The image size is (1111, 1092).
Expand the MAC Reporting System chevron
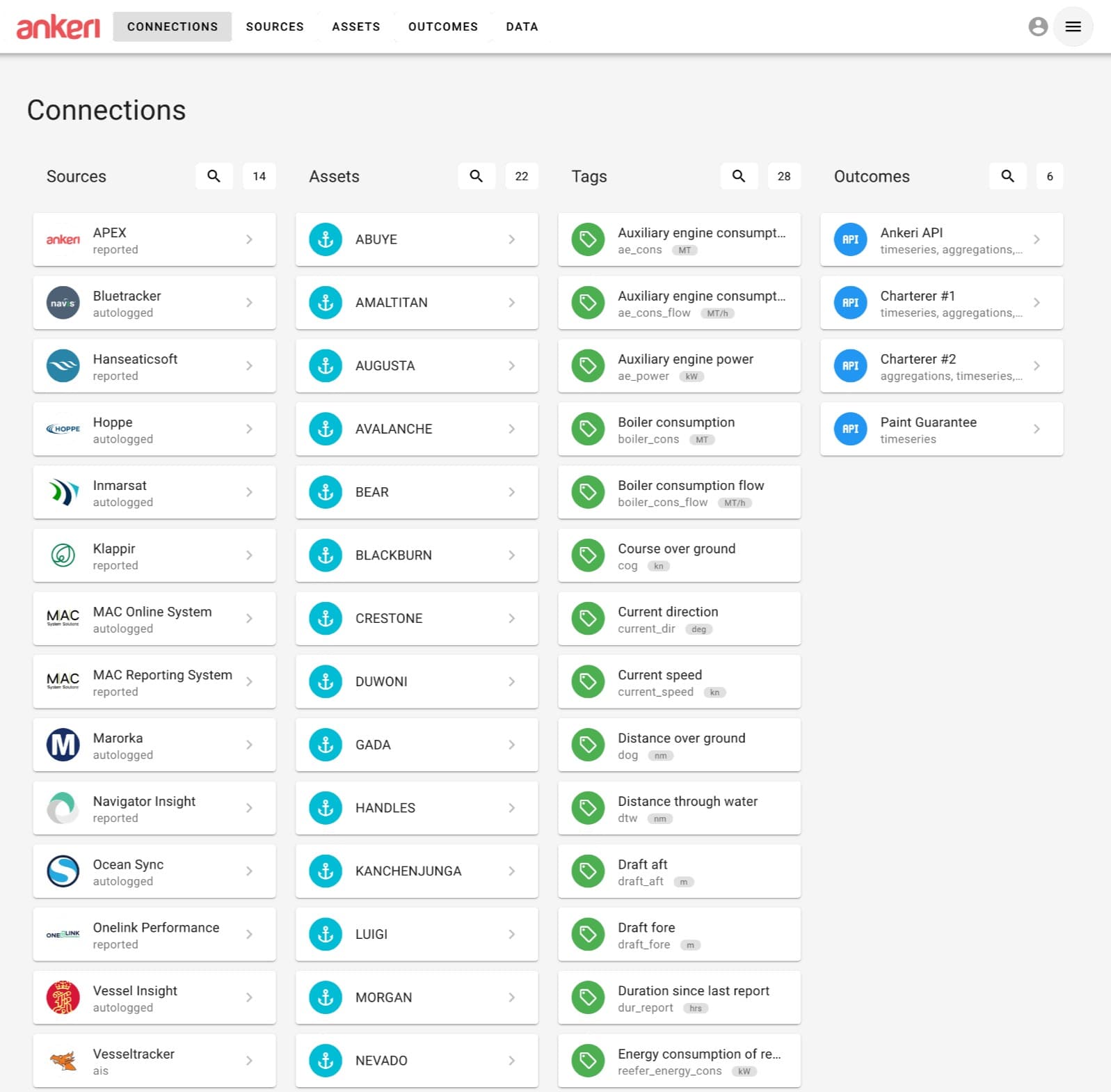coord(249,681)
